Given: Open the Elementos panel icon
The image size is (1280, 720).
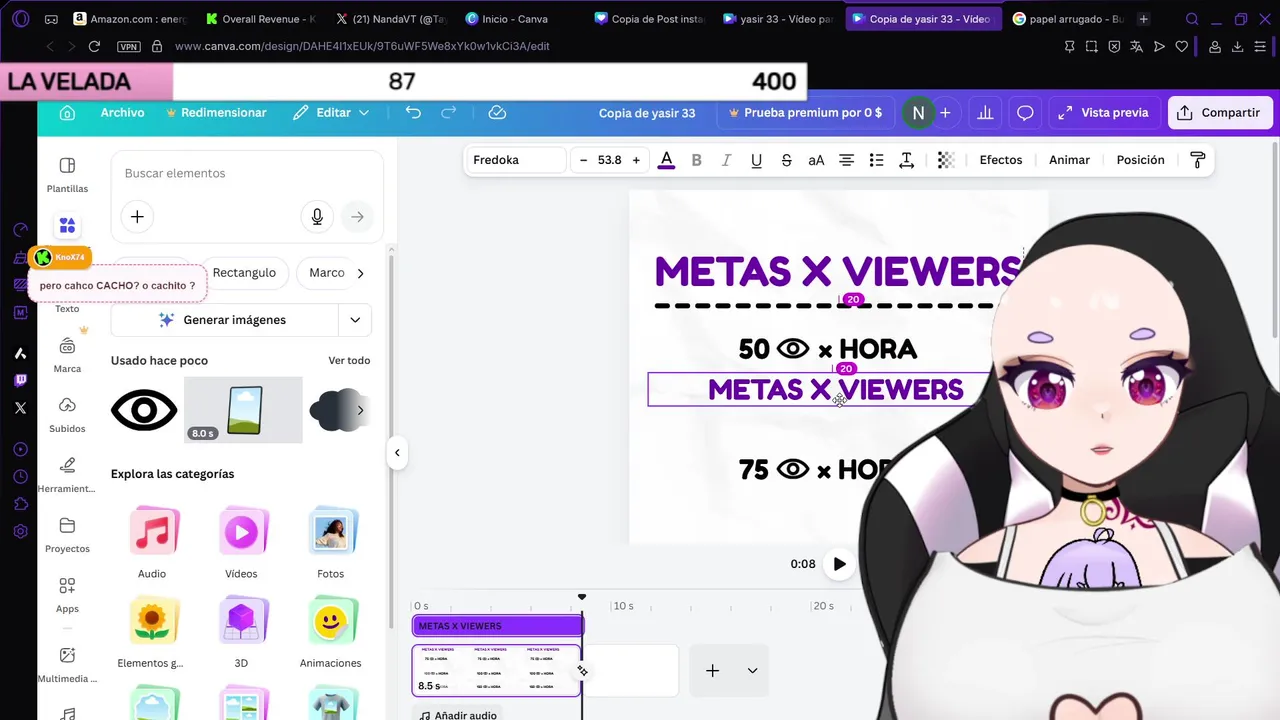Looking at the screenshot, I should coord(67,226).
